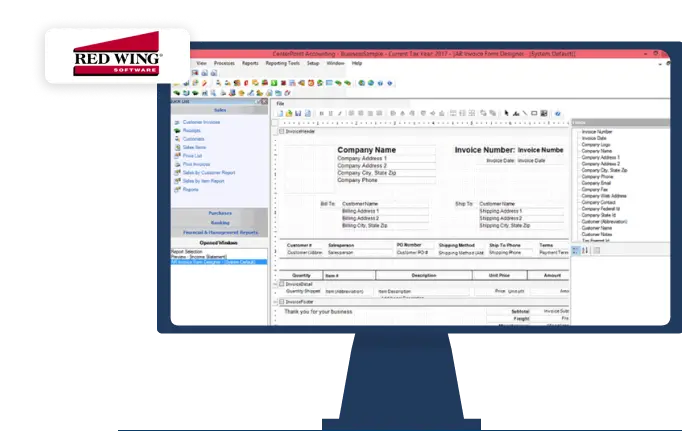
Task: Click the magnifier icon in second toolbar row
Action: [x=214, y=93]
